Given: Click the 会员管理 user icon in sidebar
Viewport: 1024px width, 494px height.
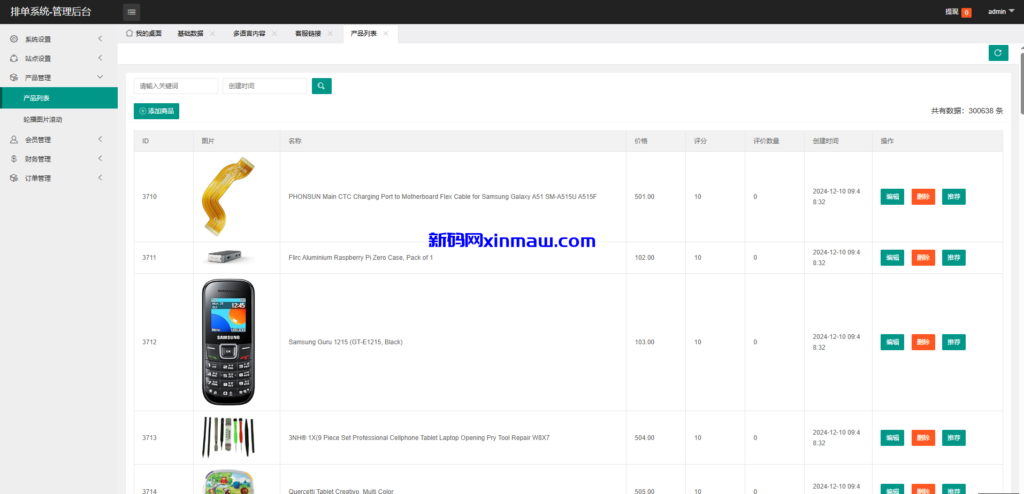Looking at the screenshot, I should pos(13,140).
